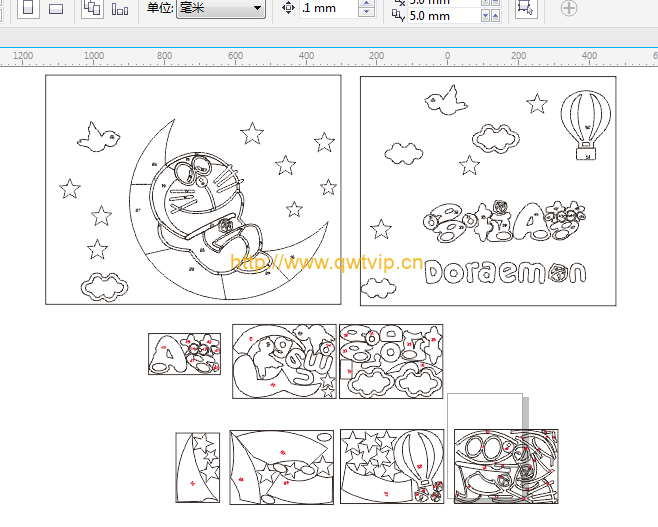Toggle the Treat as Filled icon
The image size is (658, 527).
point(526,8)
